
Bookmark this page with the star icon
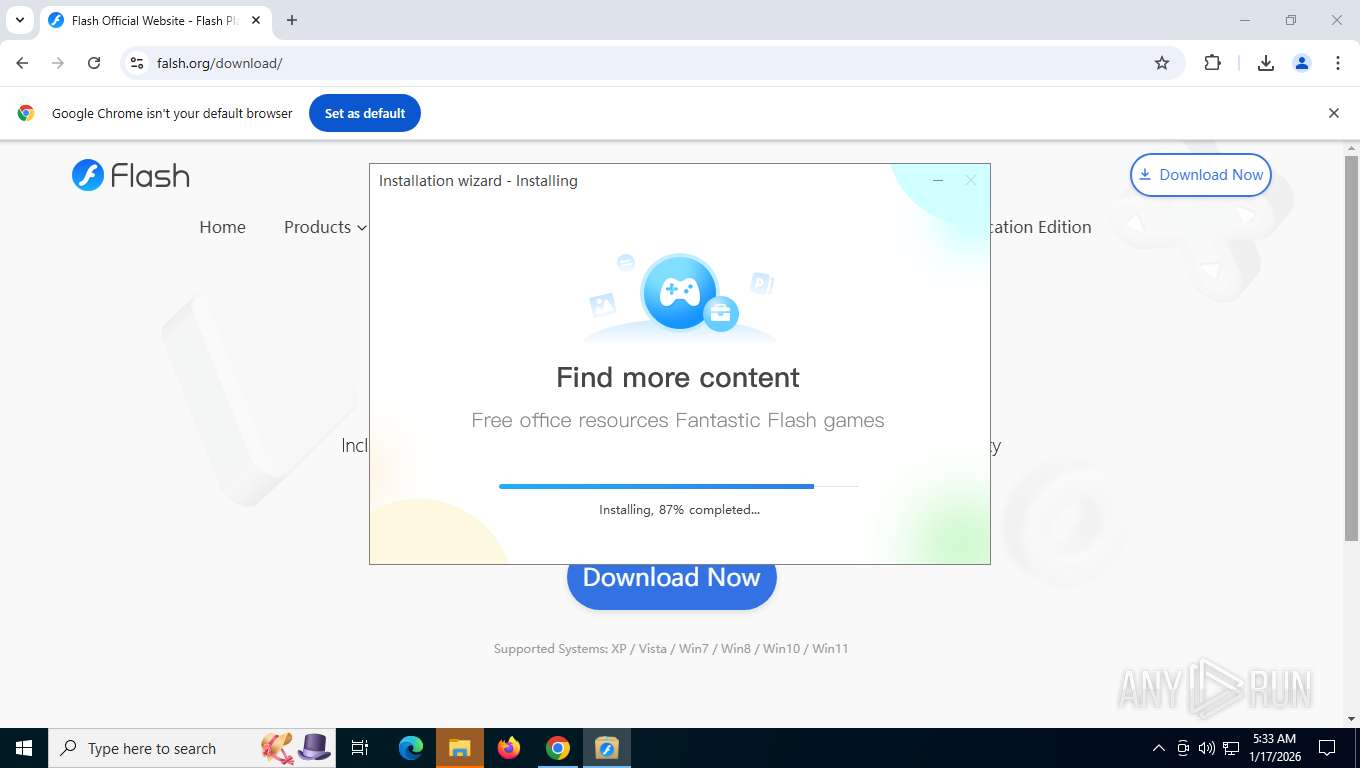tap(1162, 63)
